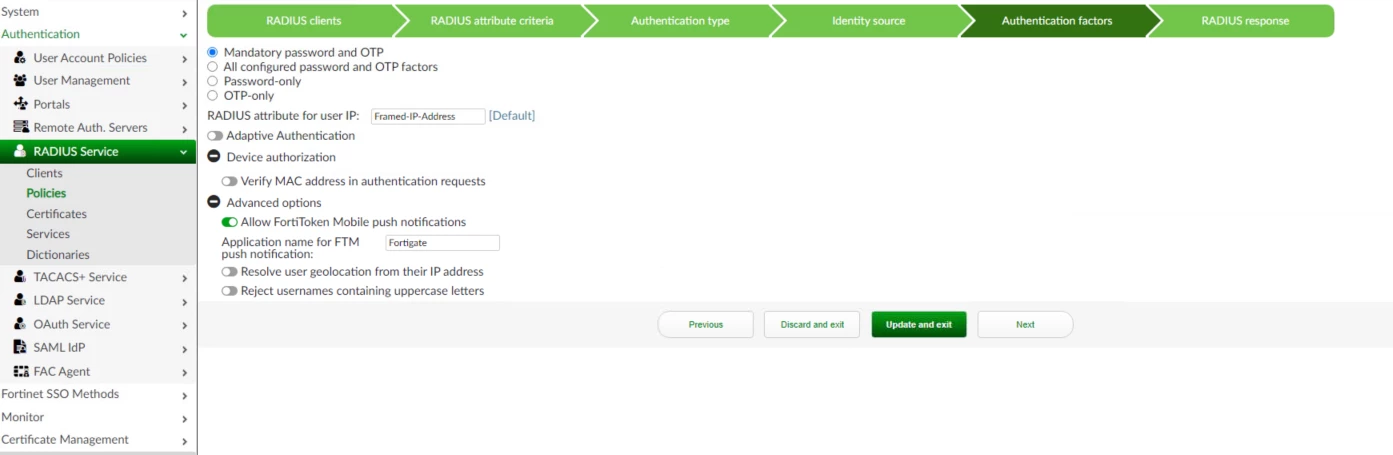Open Services under RADIUS Service
Viewport: 1393px width, 455px height.
pos(48,234)
